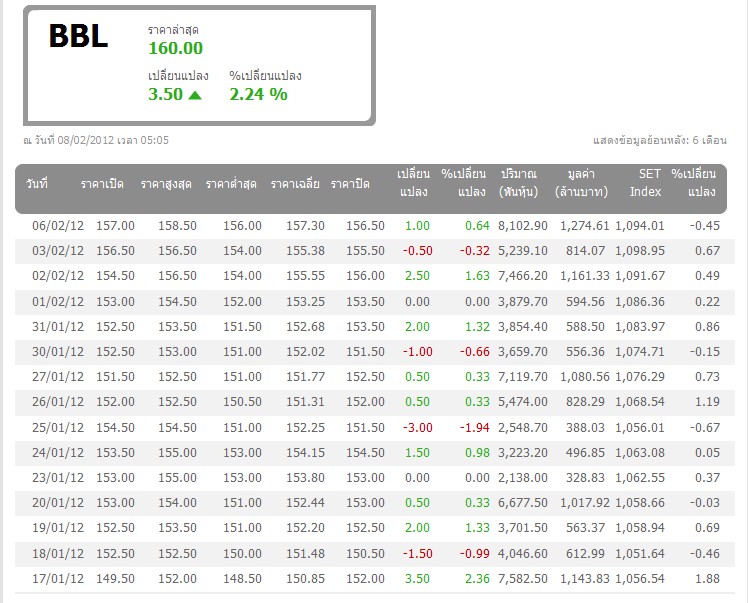Click the 2.24 % change value
The width and height of the screenshot is (748, 603).
click(258, 94)
